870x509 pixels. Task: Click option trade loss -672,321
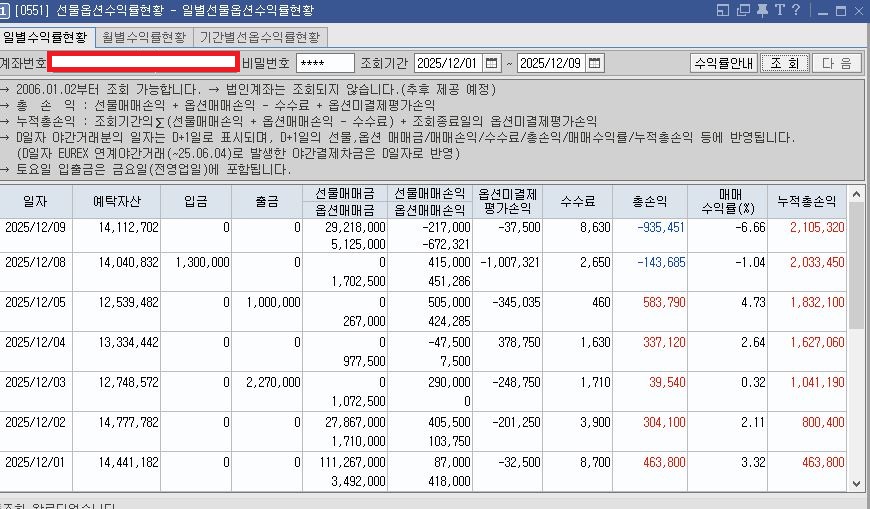pos(446,245)
